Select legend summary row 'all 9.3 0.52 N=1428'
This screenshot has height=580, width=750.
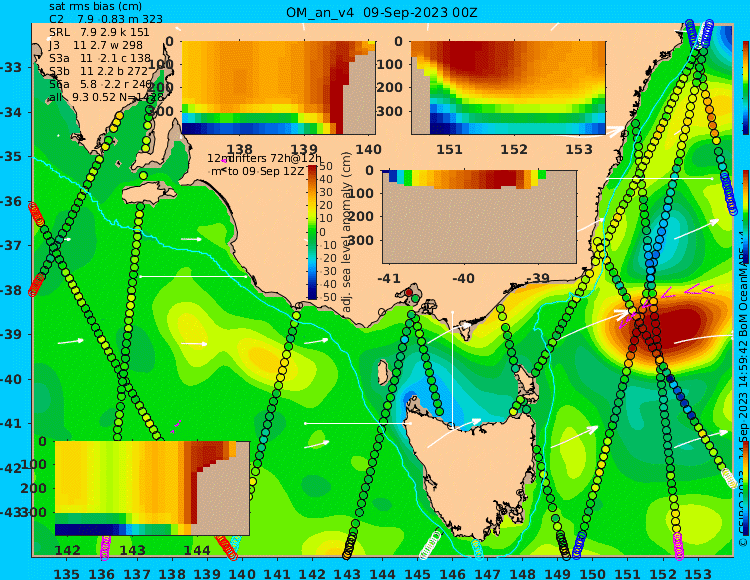click(106, 98)
